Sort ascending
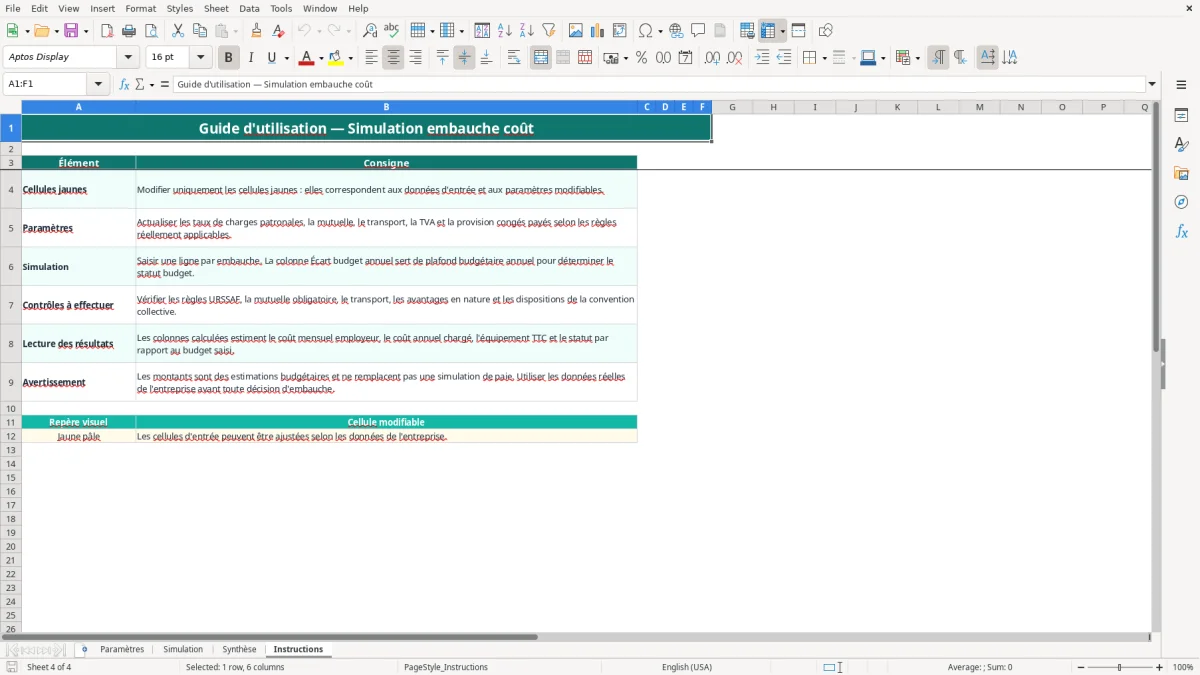Viewport: 1200px width, 675px height. tap(505, 31)
